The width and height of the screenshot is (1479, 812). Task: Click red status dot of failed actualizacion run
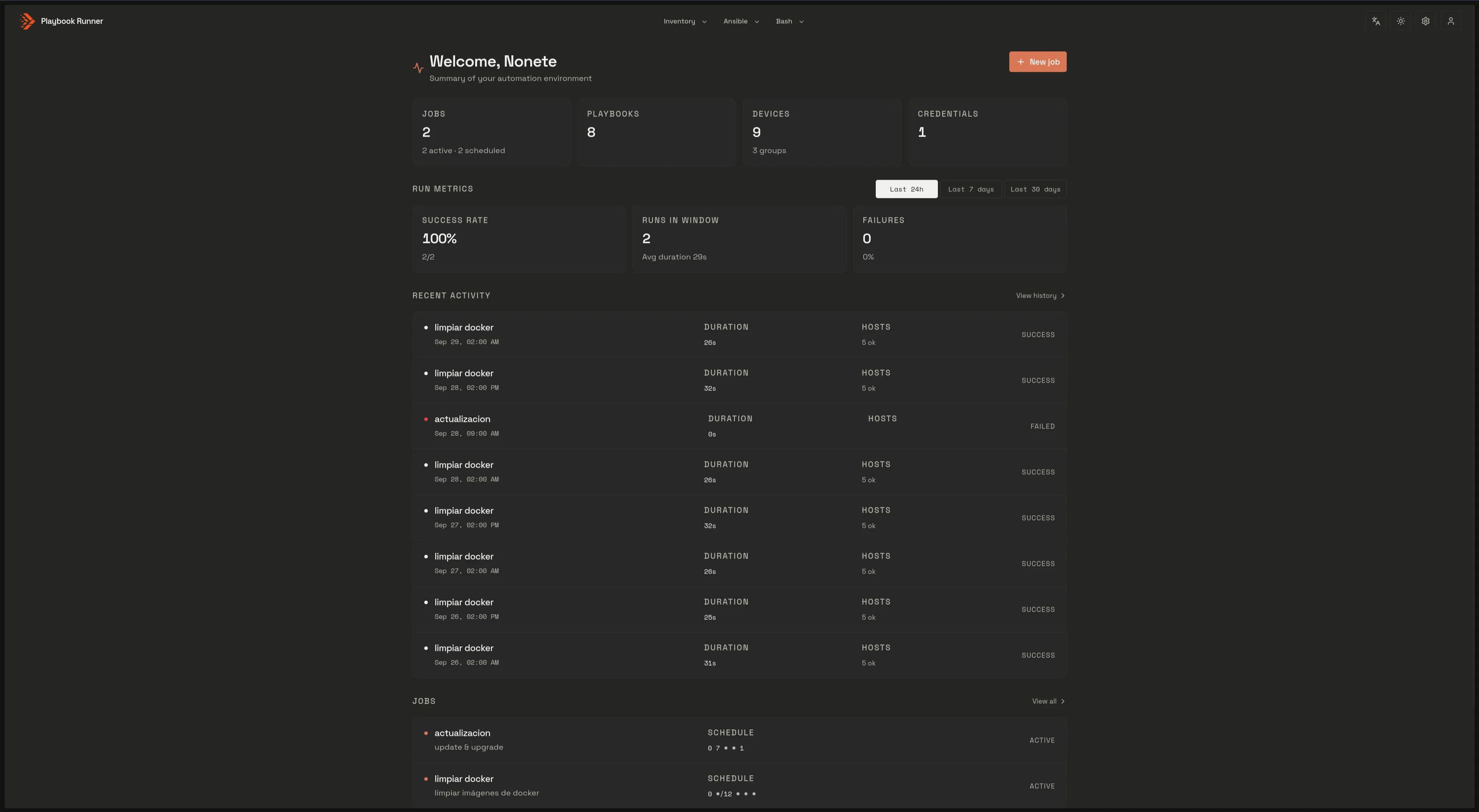(426, 419)
